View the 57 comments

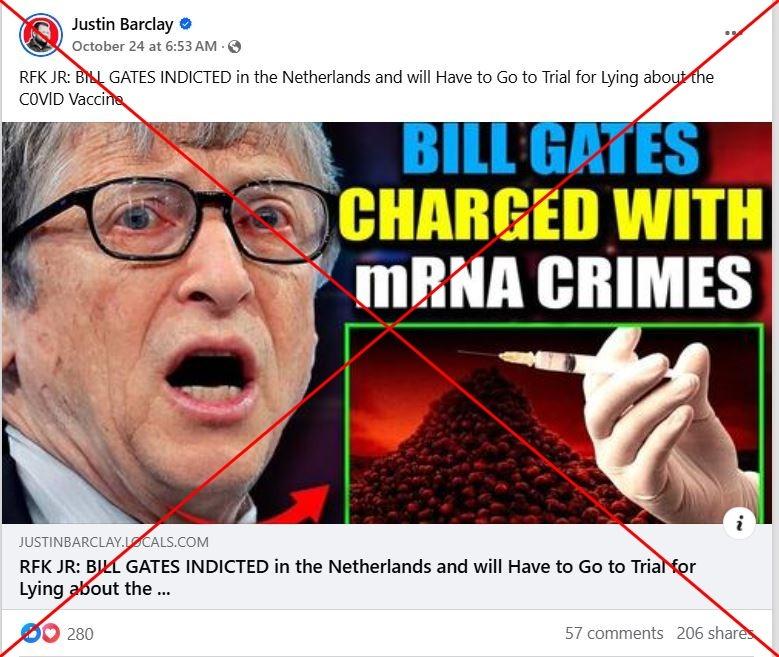pos(614,633)
